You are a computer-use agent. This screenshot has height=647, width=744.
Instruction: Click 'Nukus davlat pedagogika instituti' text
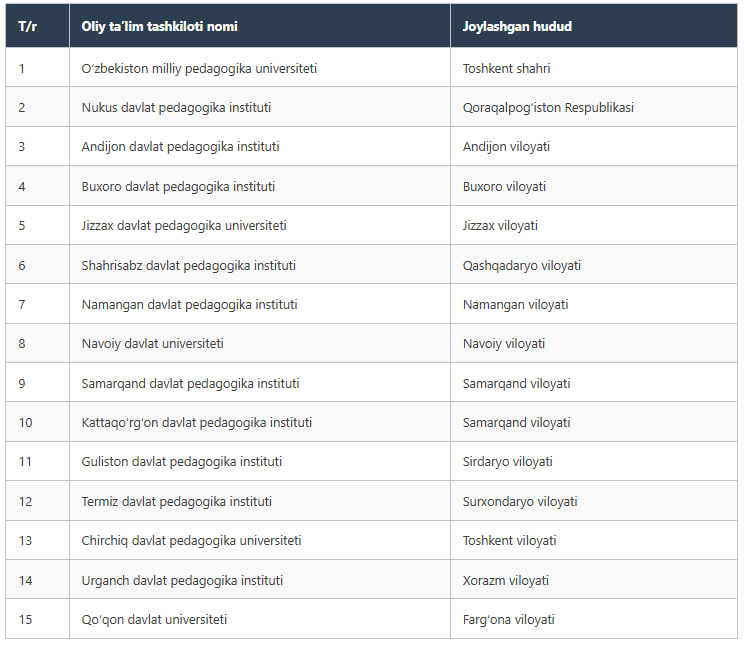pyautogui.click(x=176, y=108)
